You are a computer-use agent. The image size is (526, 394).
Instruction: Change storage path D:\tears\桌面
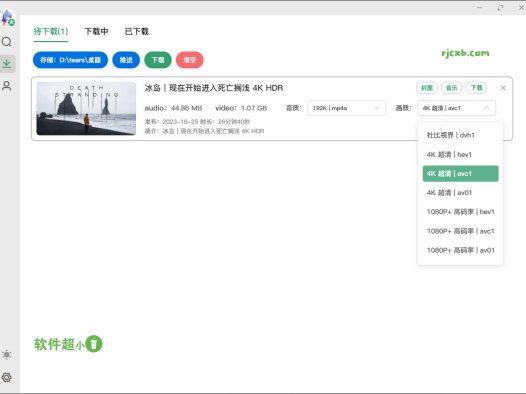tap(70, 60)
